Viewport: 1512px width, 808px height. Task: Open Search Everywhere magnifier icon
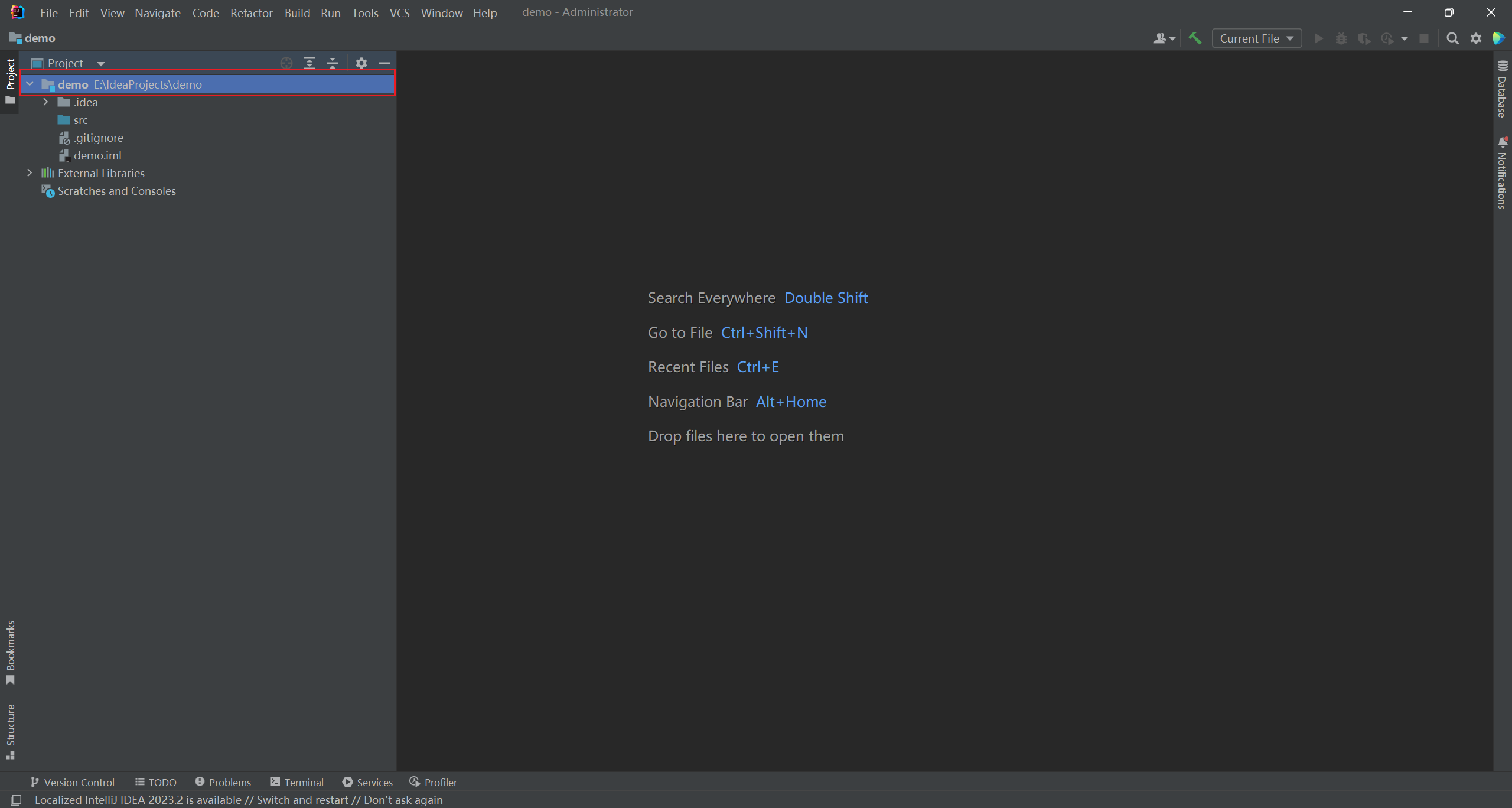(1452, 38)
